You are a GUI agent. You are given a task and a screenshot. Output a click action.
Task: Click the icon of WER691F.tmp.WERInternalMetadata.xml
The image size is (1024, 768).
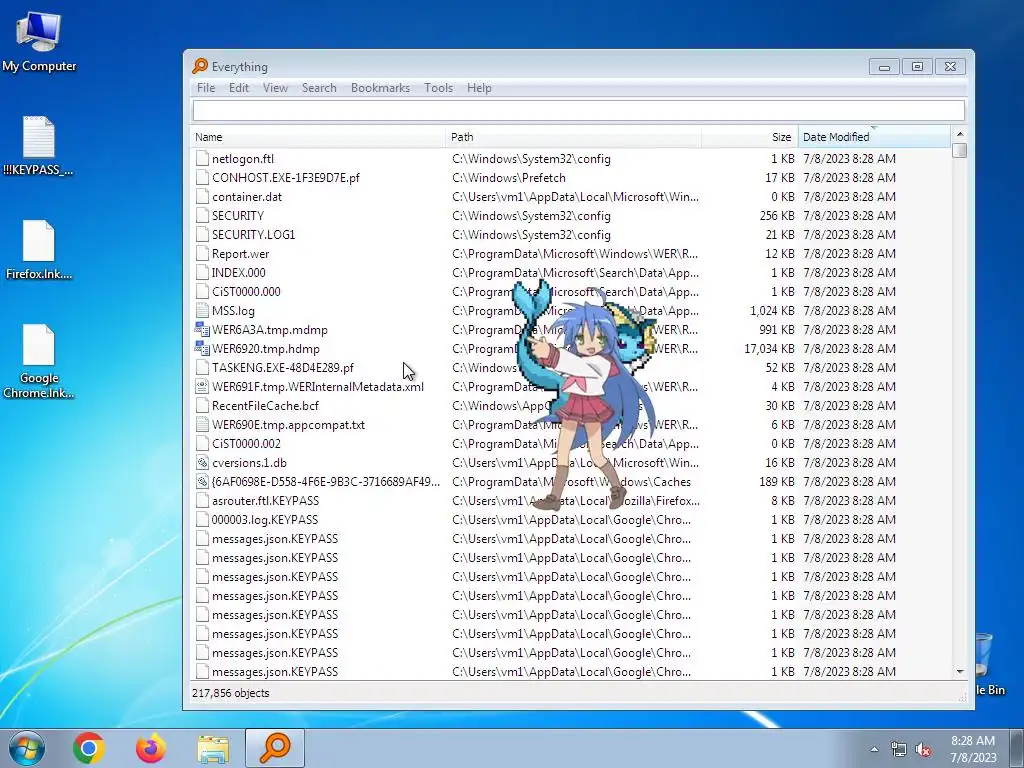pos(202,387)
